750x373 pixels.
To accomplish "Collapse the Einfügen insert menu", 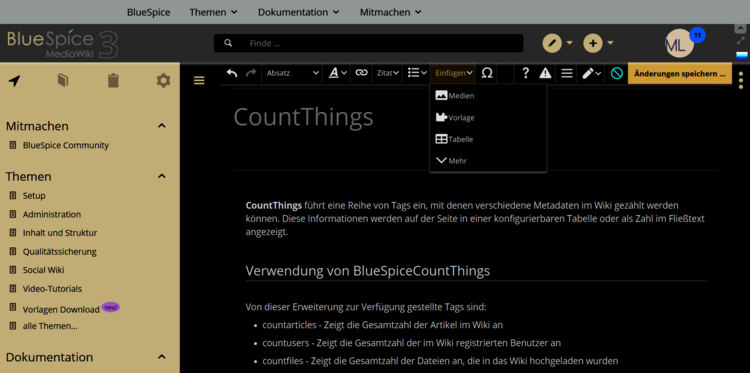I will (453, 73).
